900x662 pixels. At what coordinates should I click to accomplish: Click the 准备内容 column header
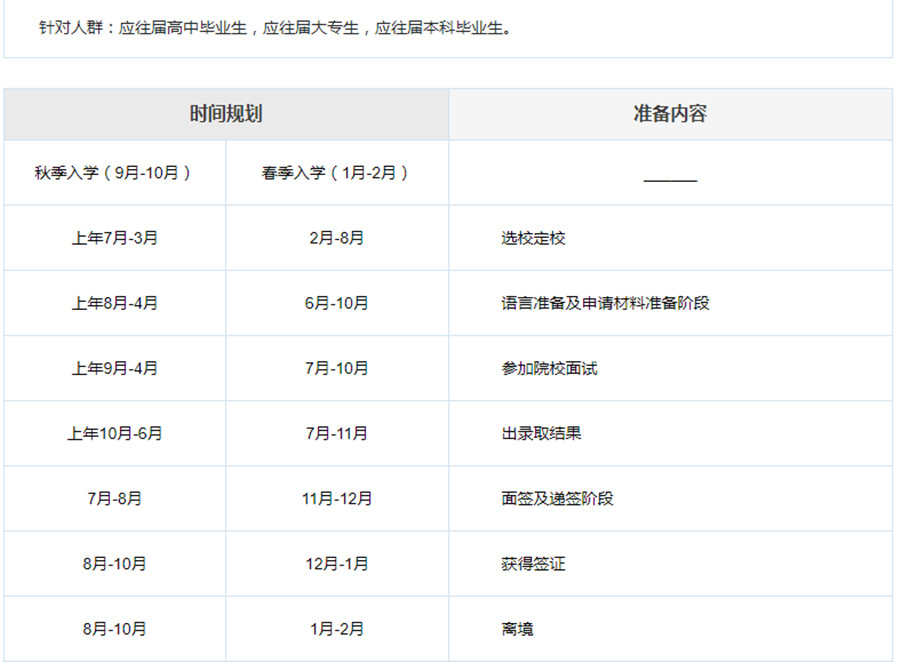[x=669, y=114]
